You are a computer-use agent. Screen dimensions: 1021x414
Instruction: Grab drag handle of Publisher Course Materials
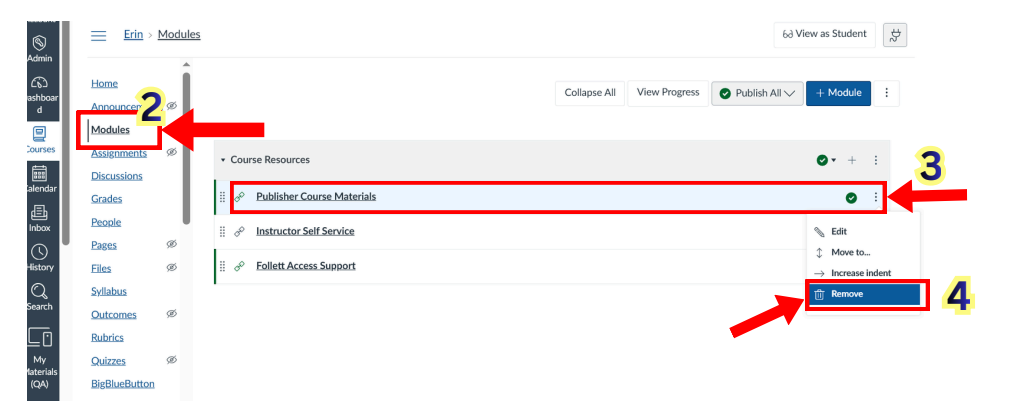coord(222,197)
